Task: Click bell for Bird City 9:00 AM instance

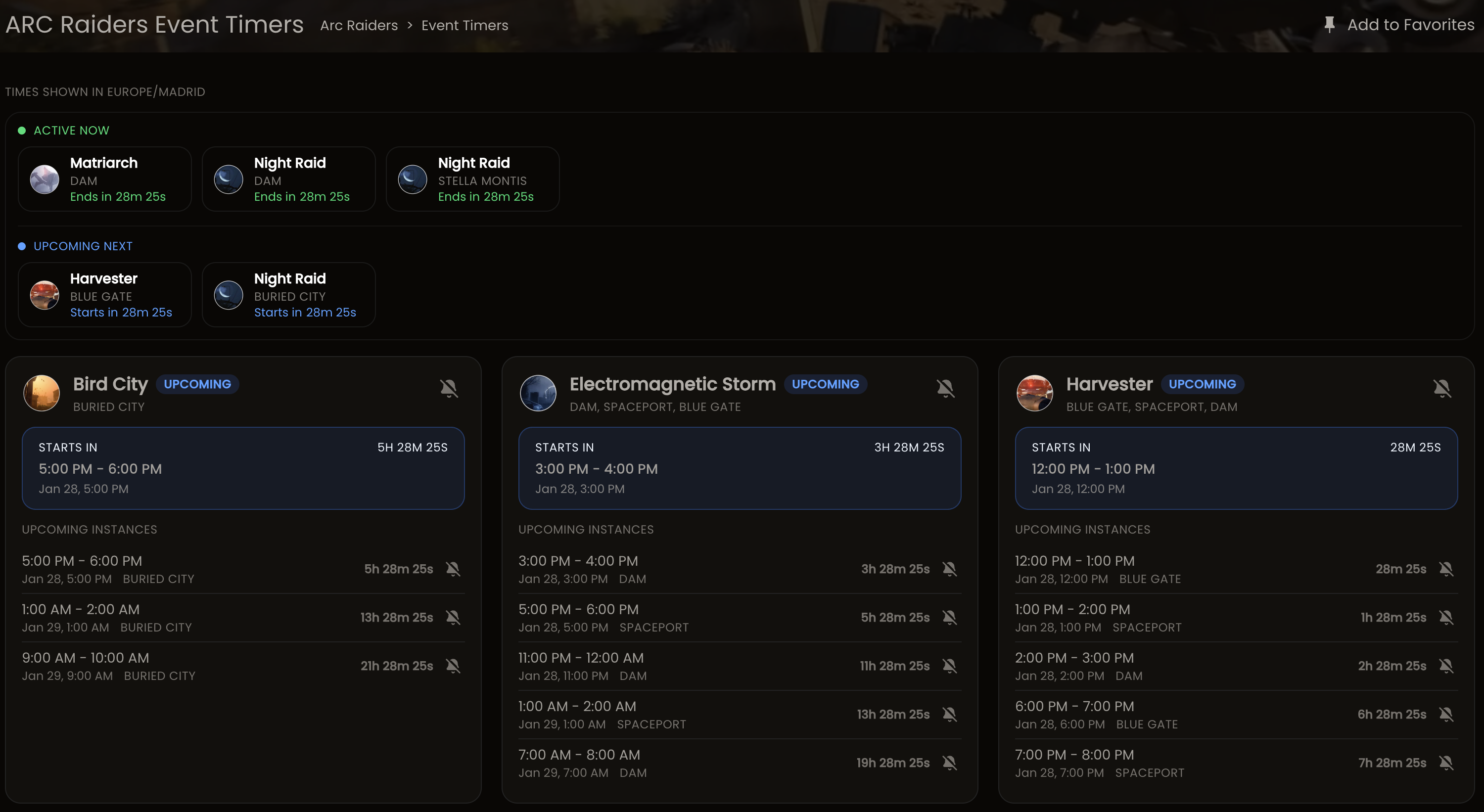Action: (x=454, y=666)
